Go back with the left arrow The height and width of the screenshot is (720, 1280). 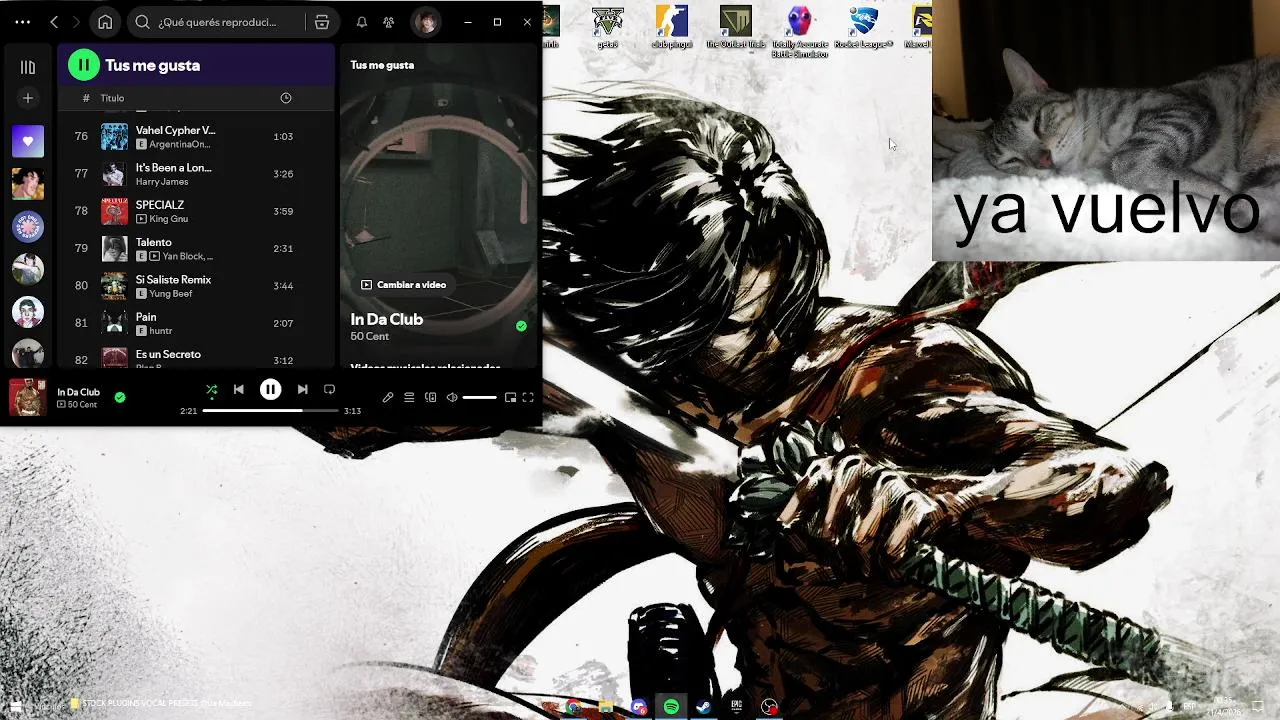(x=54, y=22)
